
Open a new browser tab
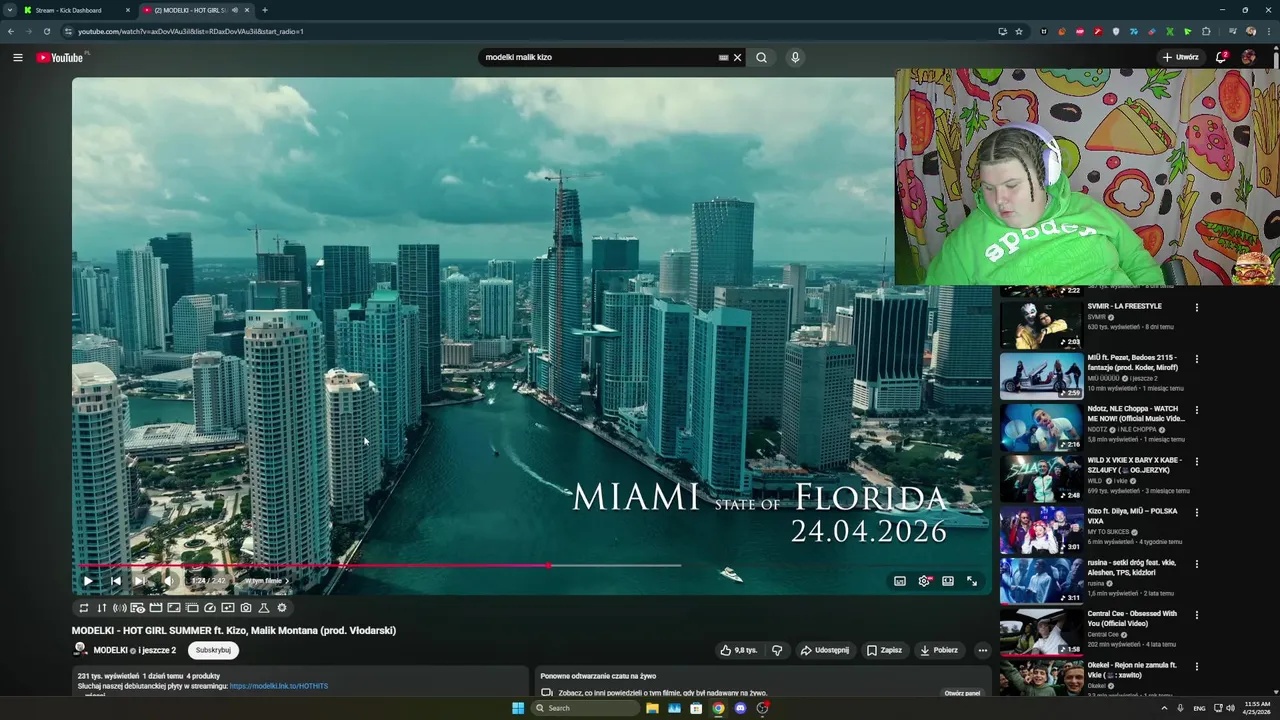(265, 10)
